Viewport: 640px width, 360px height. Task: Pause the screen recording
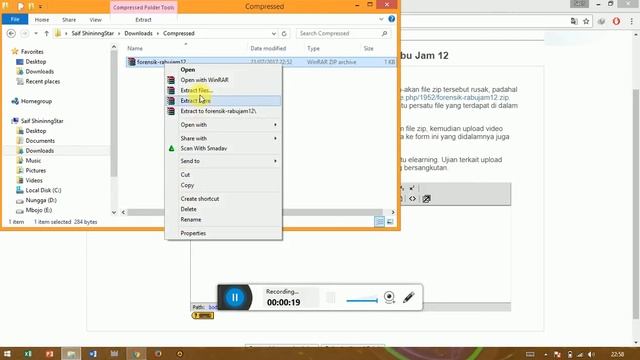pos(235,297)
